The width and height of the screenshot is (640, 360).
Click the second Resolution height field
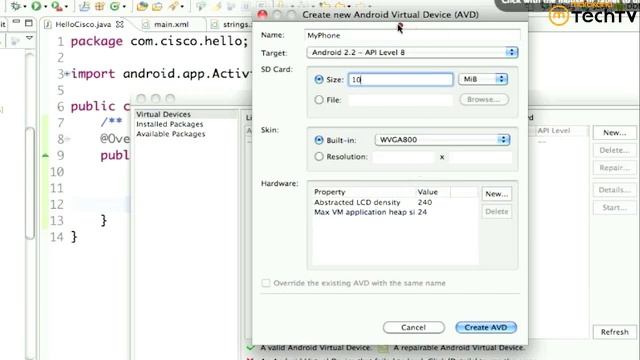point(480,157)
